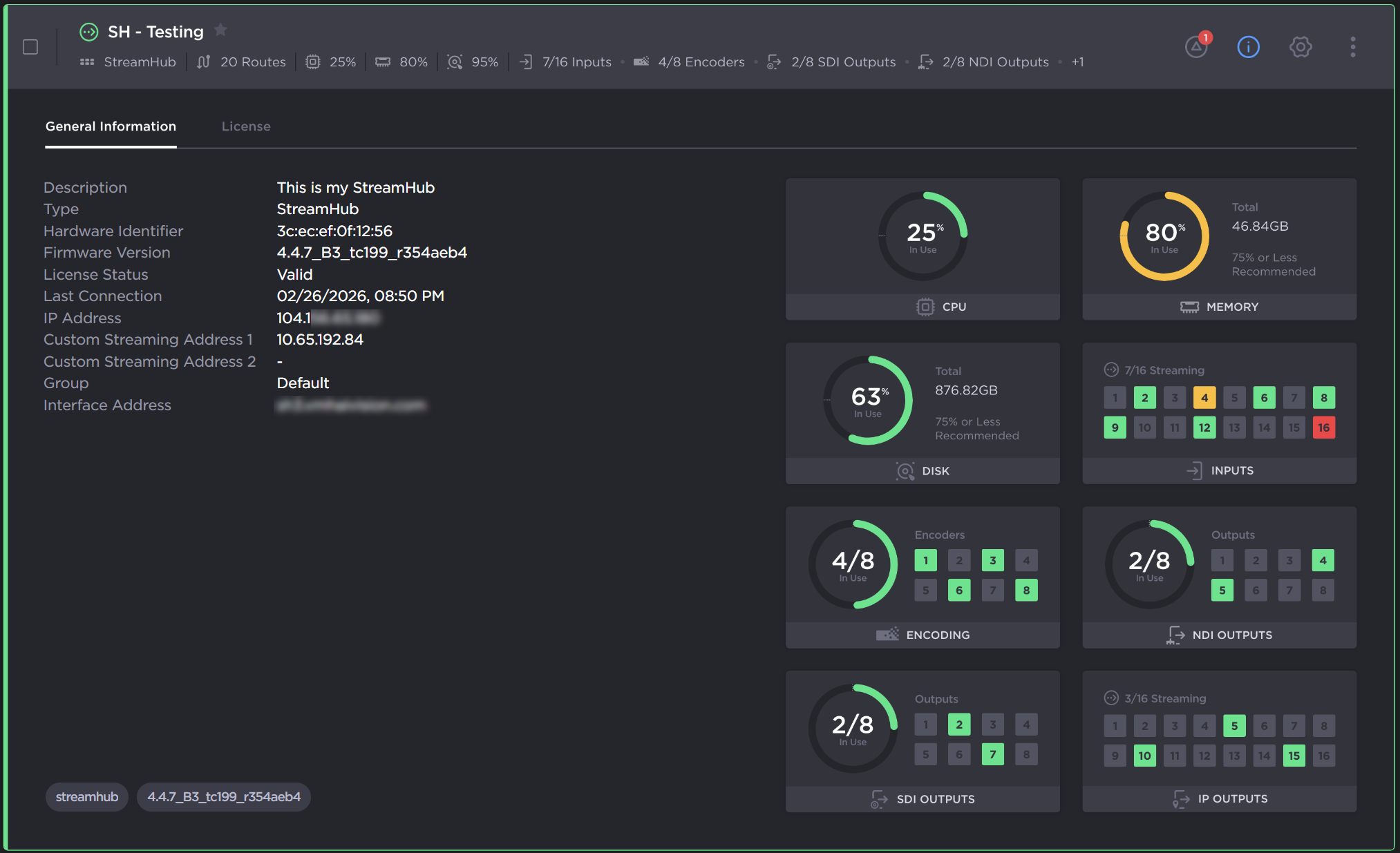Click the streamhub tag chip
Screen dimensions: 1400x853
point(86,797)
